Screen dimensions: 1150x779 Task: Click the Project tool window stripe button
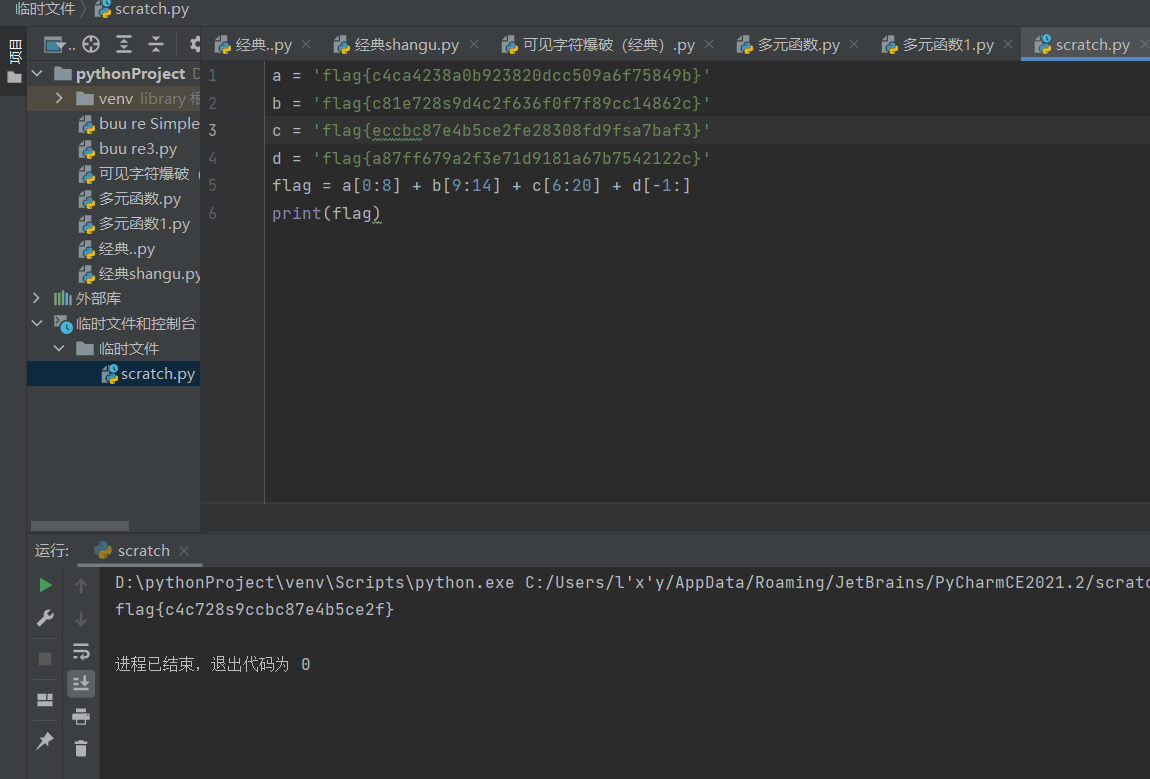point(14,59)
